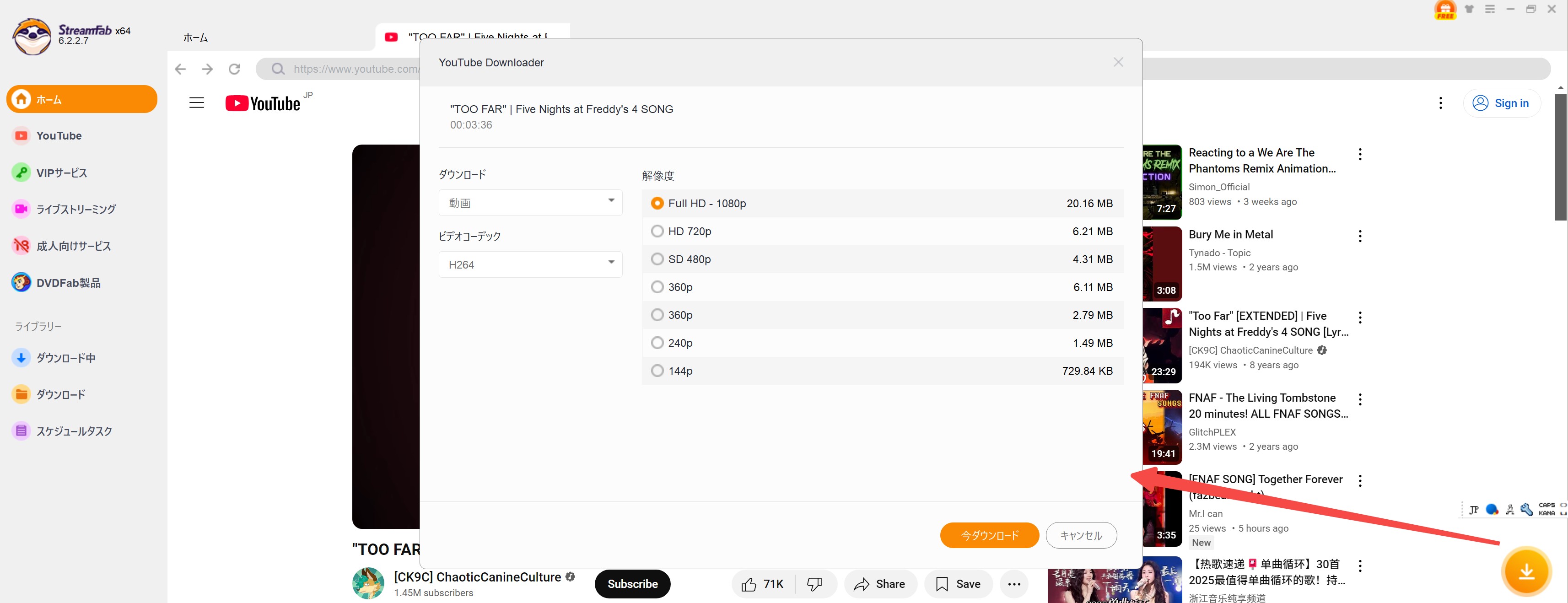Open the Bury Me in Metal thumbnail
Image resolution: width=1568 pixels, height=603 pixels.
(1163, 264)
